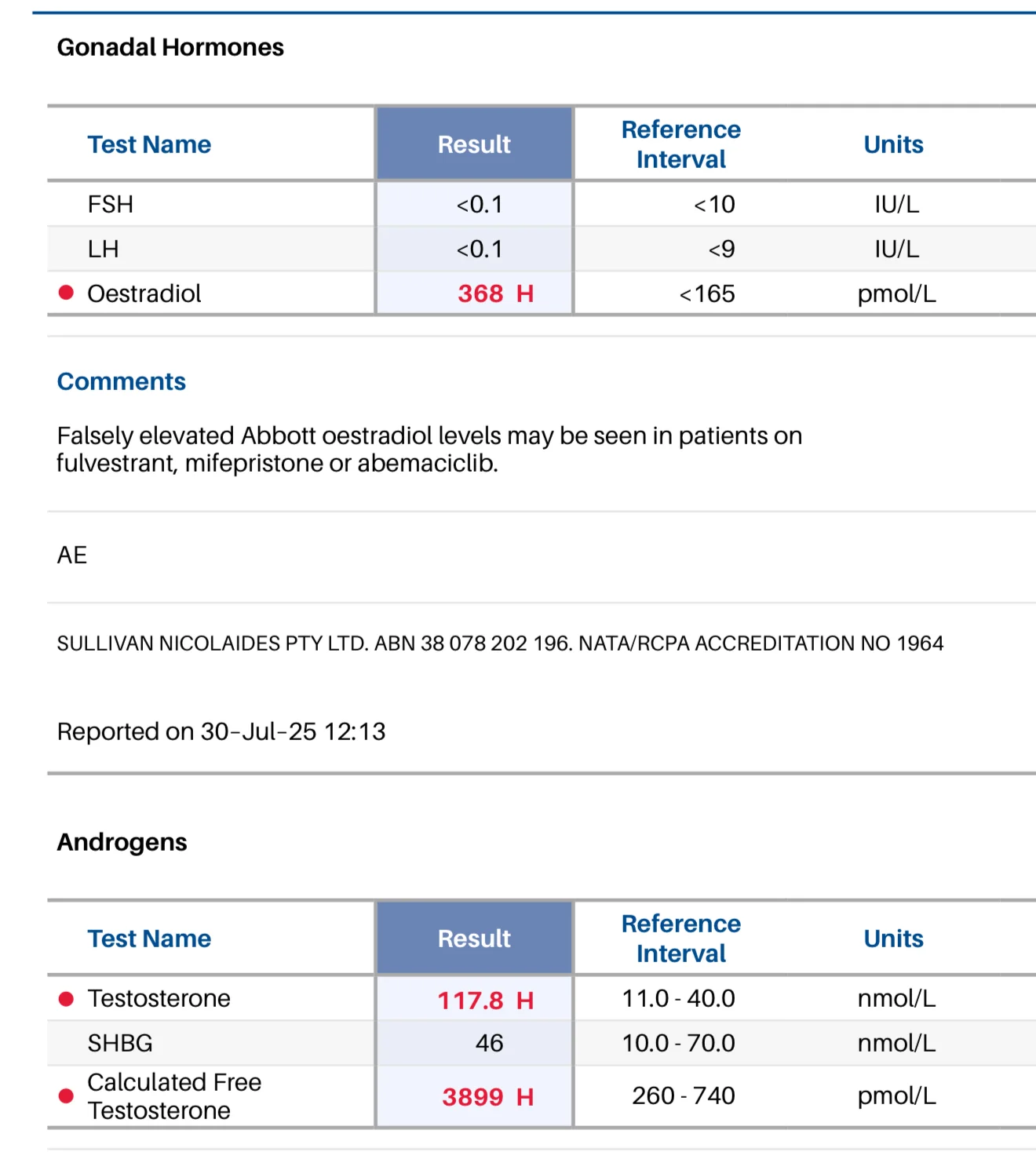
Task: Select the FSH test row
Action: coord(542,204)
